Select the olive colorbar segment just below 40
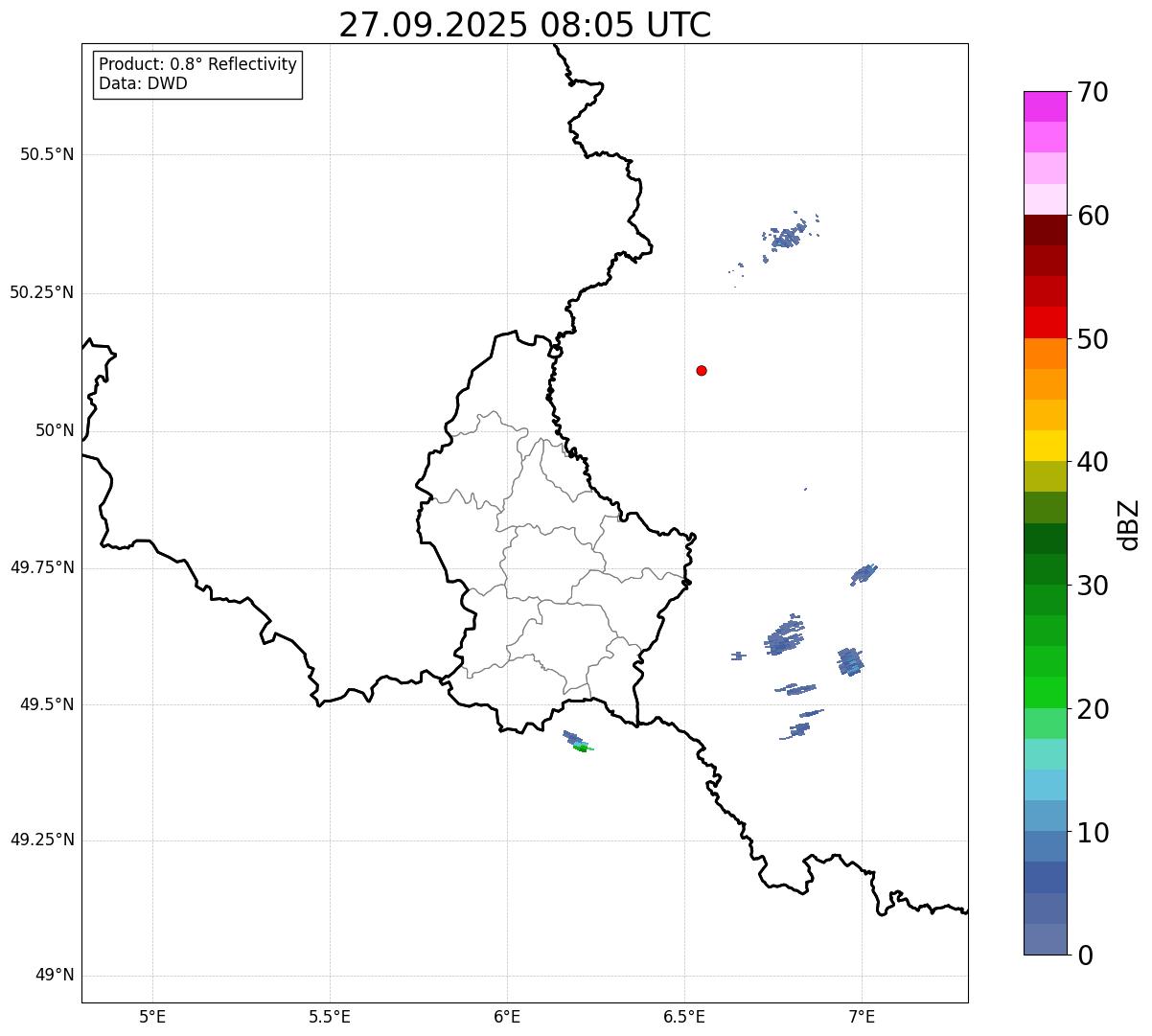The image size is (1152, 1036). tap(1046, 476)
